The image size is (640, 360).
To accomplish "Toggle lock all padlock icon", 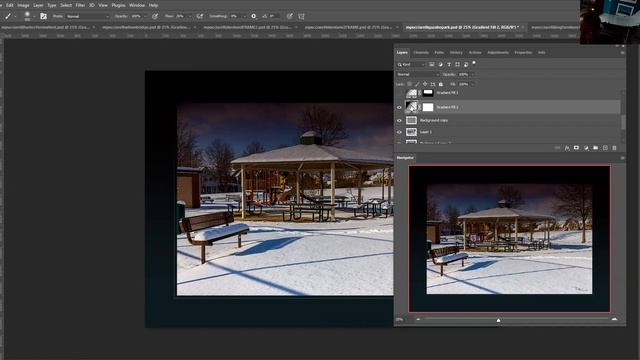I will click(x=440, y=84).
